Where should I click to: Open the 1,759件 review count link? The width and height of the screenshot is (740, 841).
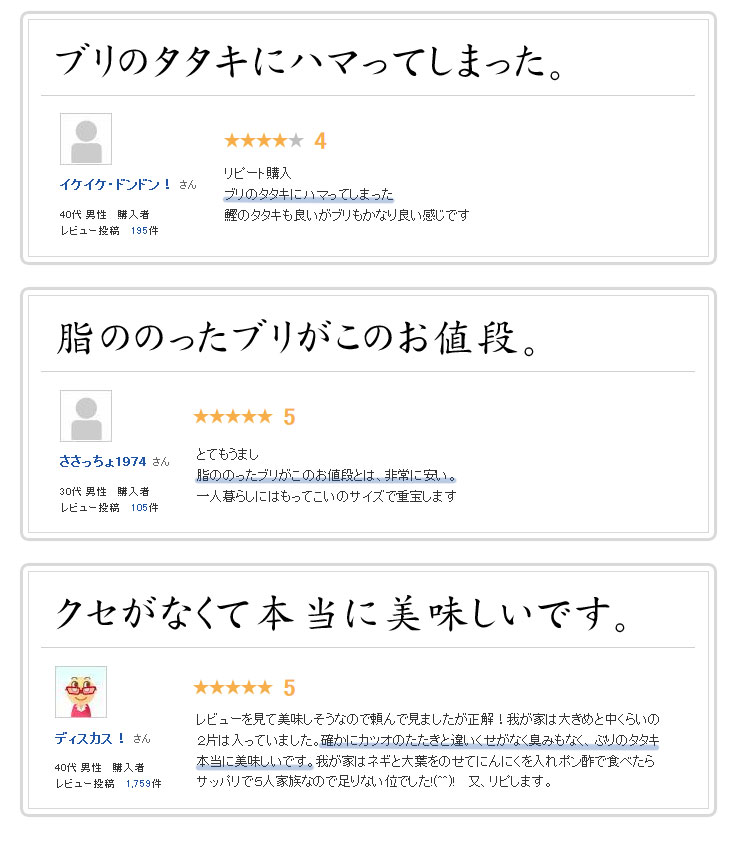pyautogui.click(x=143, y=784)
